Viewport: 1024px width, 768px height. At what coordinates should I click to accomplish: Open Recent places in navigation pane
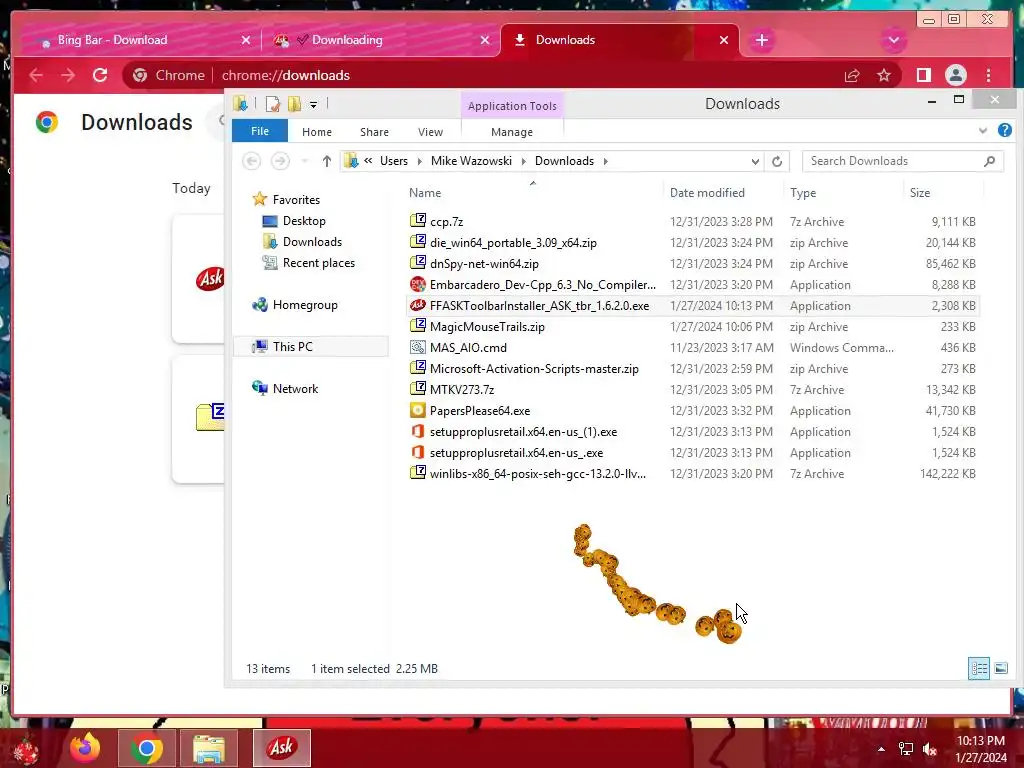tap(319, 263)
